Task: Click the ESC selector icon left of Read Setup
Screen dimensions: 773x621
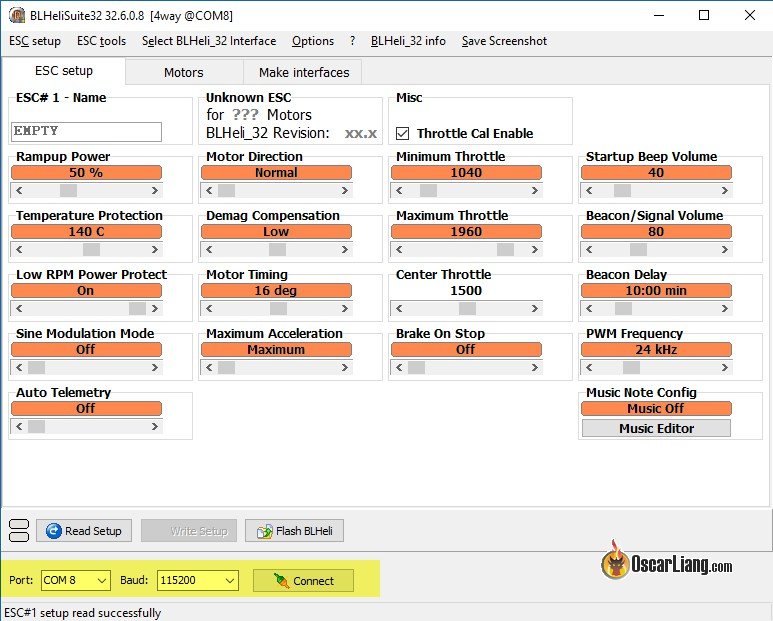Action: [18, 530]
